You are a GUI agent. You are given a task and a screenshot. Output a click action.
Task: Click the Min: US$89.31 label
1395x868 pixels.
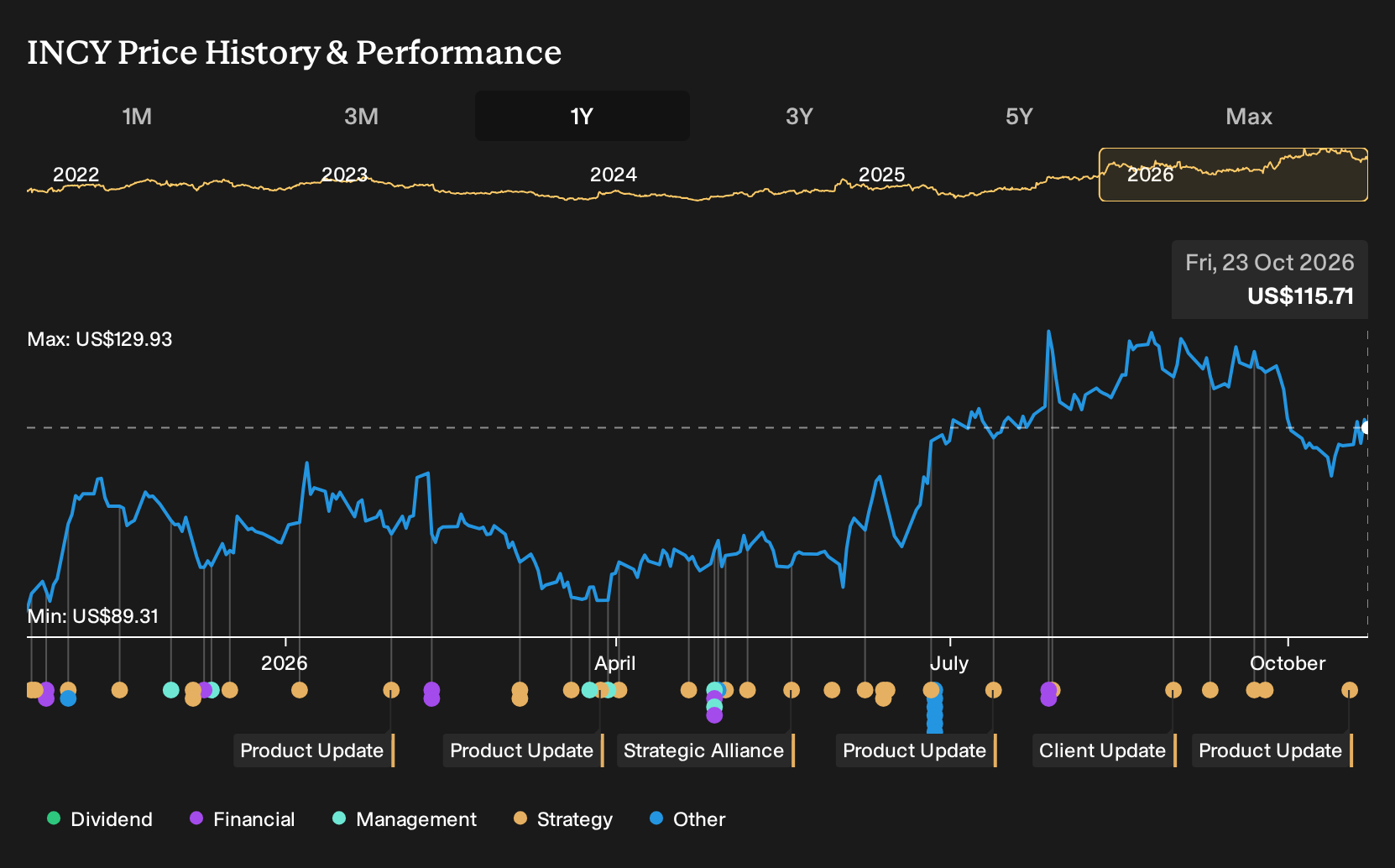93,616
